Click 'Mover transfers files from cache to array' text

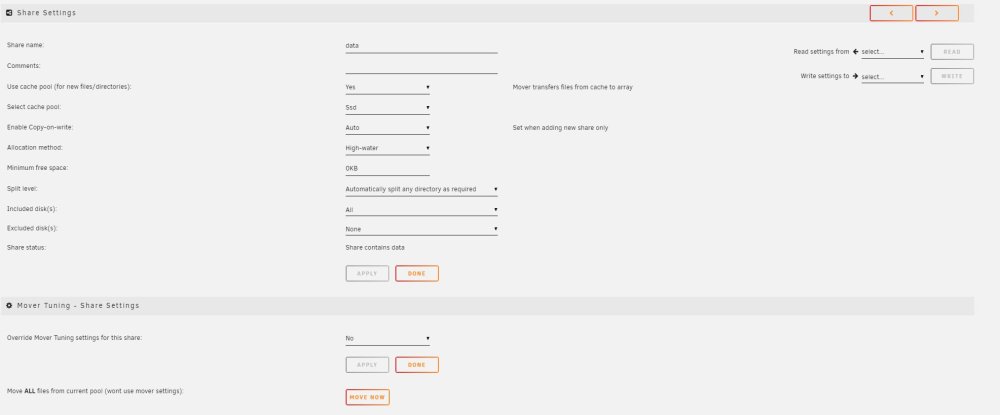click(x=573, y=87)
